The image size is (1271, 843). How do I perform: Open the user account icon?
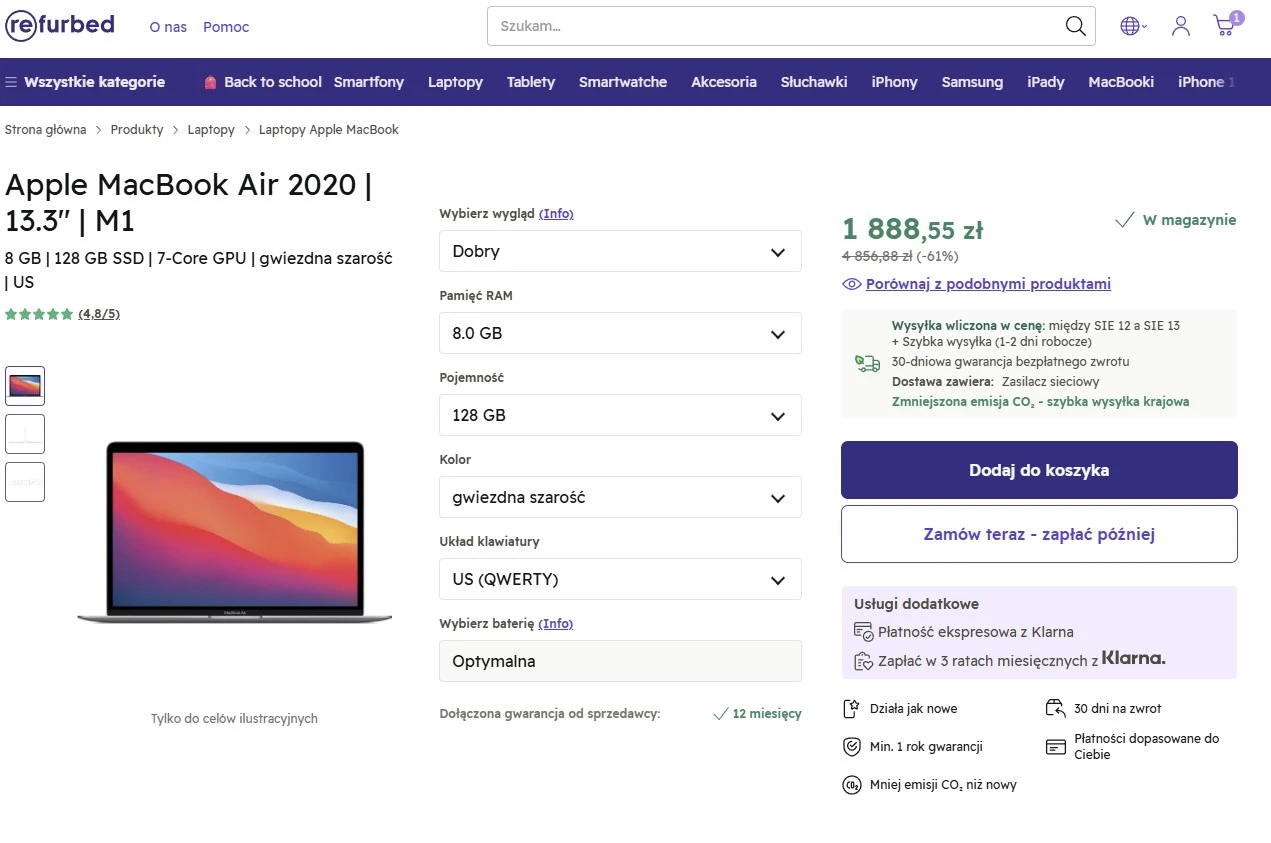pyautogui.click(x=1181, y=26)
